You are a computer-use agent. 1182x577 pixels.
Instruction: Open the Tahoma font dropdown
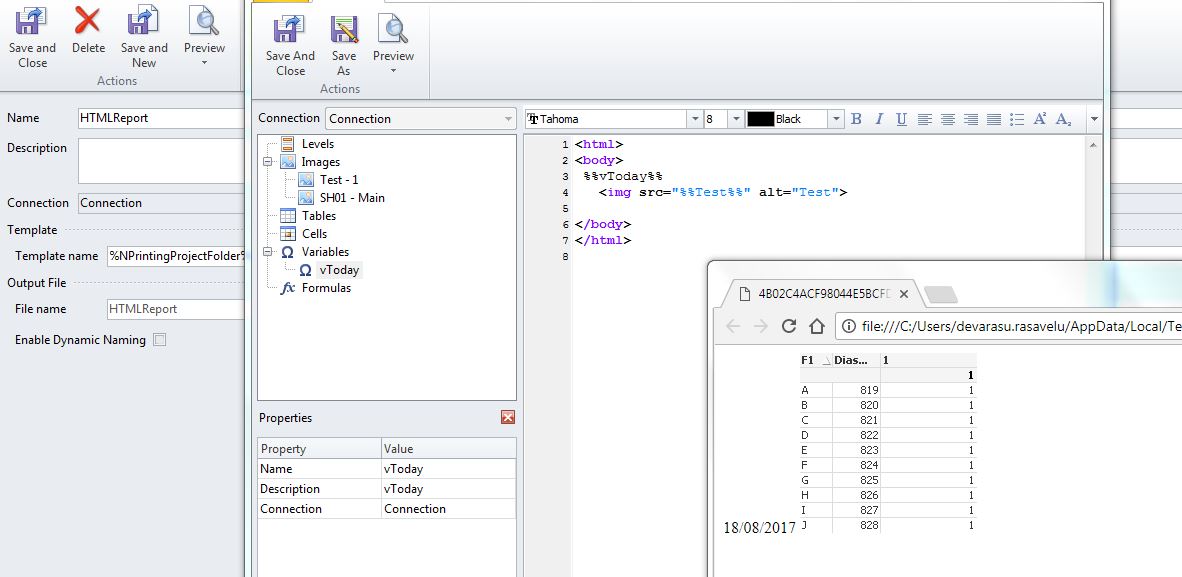(694, 119)
